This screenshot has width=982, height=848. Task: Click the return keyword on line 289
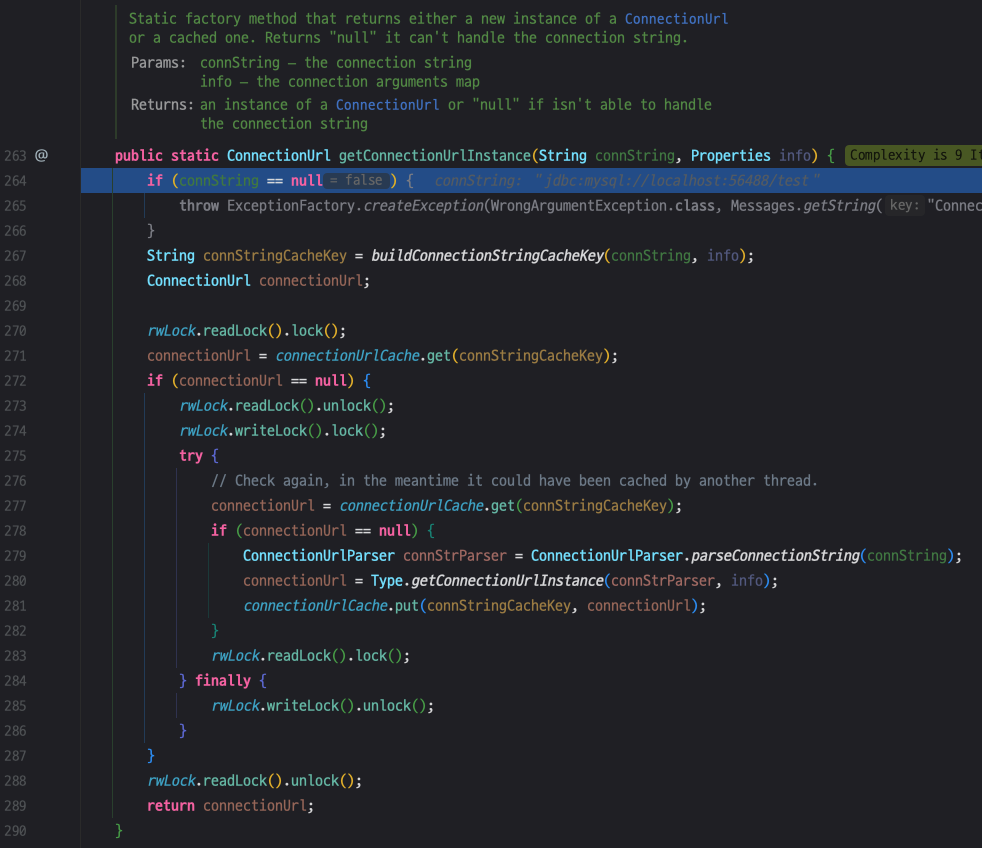click(x=170, y=805)
